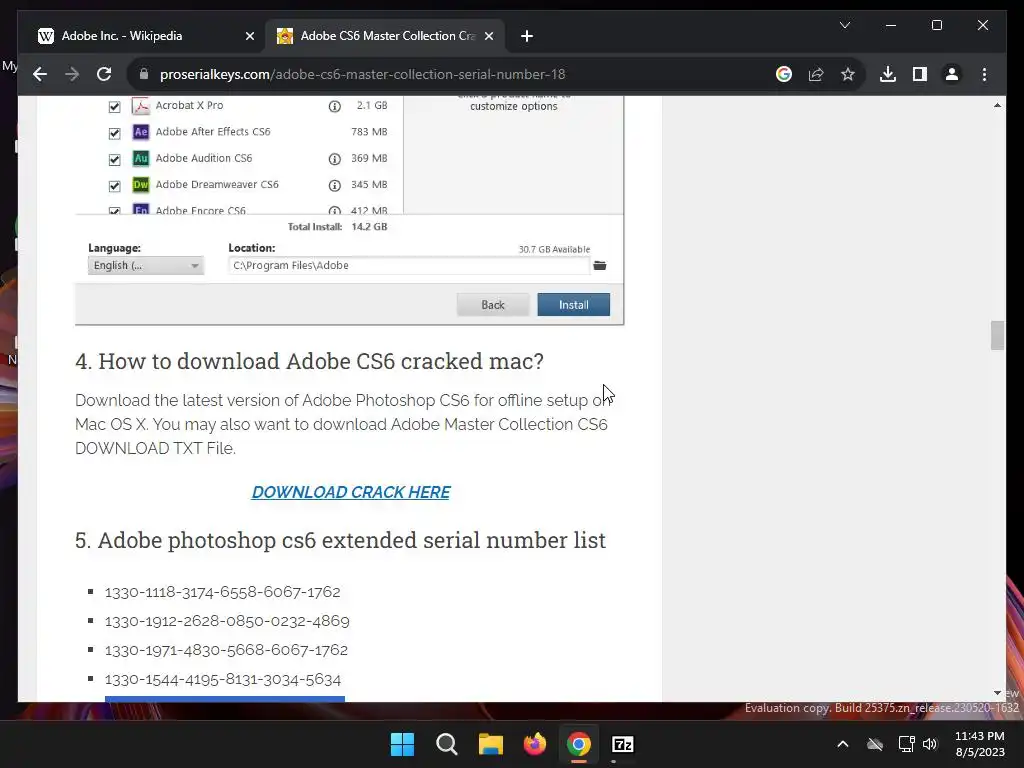Click the Adobe After Effects CS6 product name
The height and width of the screenshot is (768, 1024).
pyautogui.click(x=213, y=132)
